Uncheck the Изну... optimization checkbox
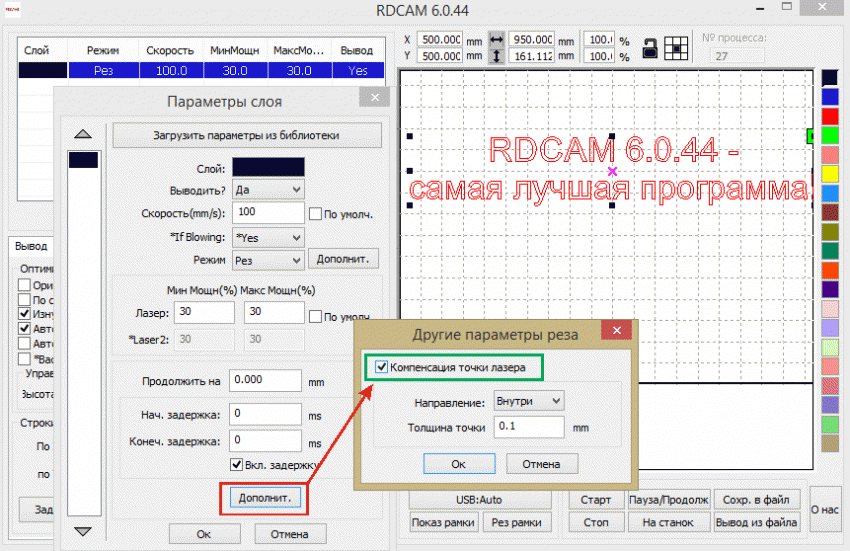The image size is (850, 551). click(24, 313)
